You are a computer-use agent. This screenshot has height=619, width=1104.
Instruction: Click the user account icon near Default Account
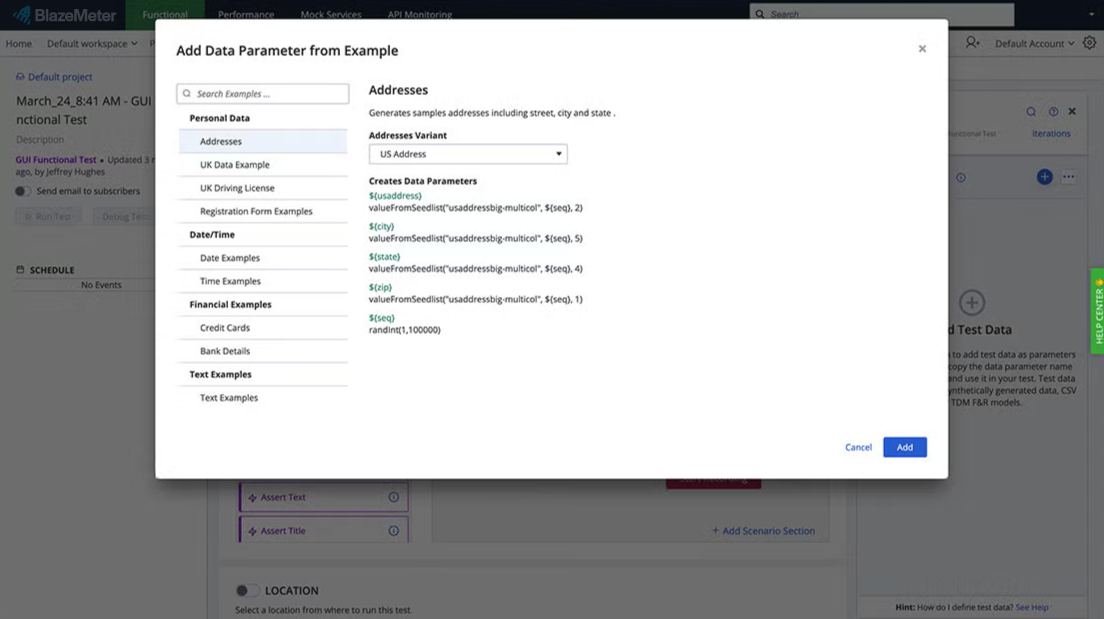click(970, 43)
